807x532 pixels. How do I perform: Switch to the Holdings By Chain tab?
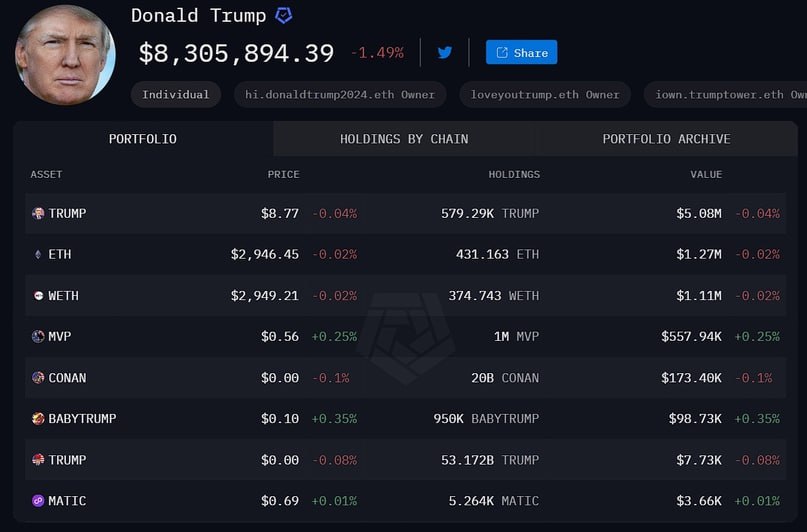point(404,139)
